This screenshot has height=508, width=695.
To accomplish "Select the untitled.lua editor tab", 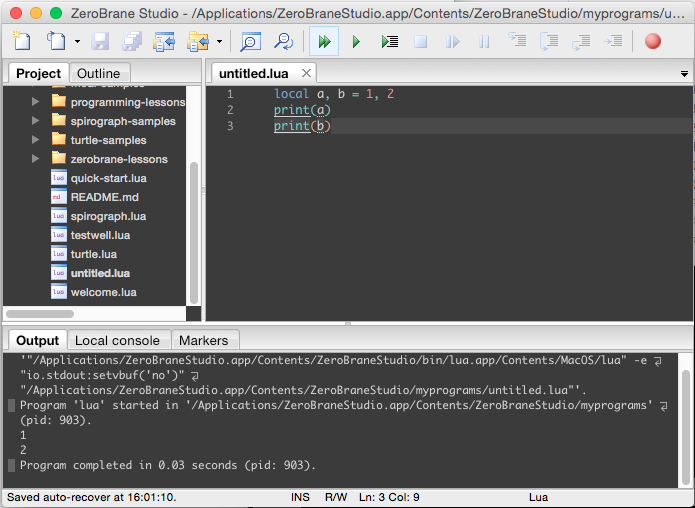I will click(254, 73).
